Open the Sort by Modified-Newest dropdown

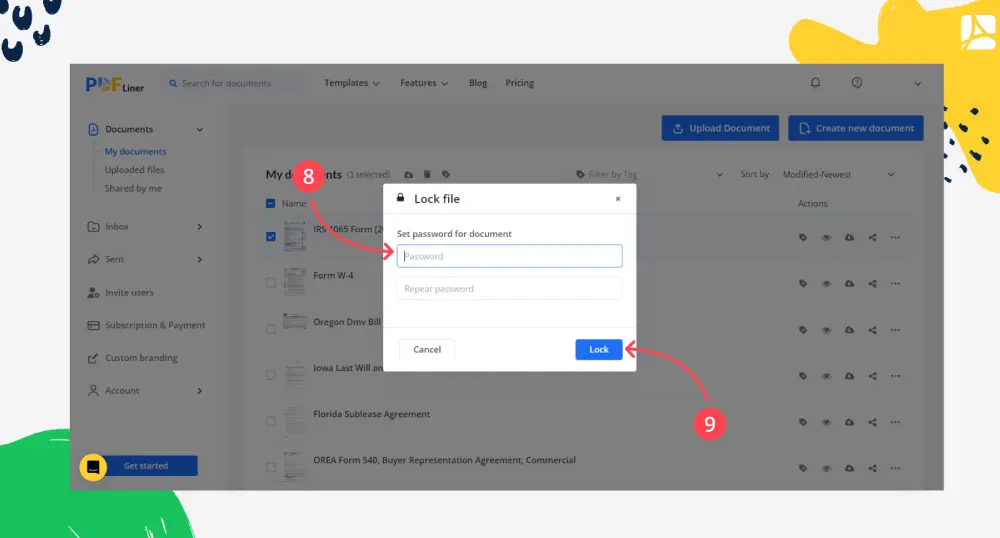pos(838,175)
